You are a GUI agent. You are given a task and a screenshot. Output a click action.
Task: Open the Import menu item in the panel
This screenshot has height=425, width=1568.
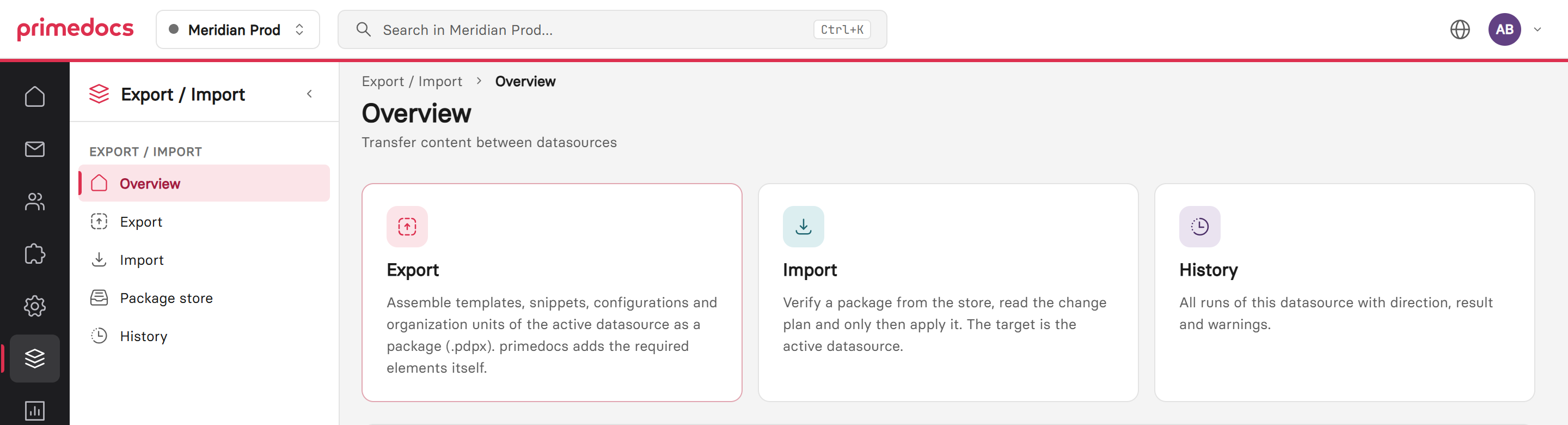pos(204,260)
